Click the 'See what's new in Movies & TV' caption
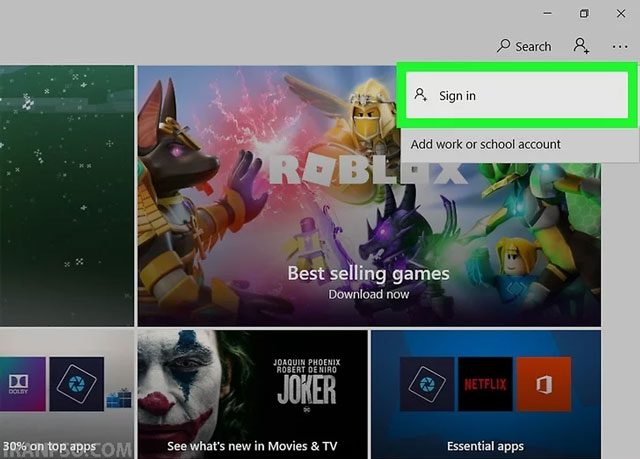 pos(252,446)
